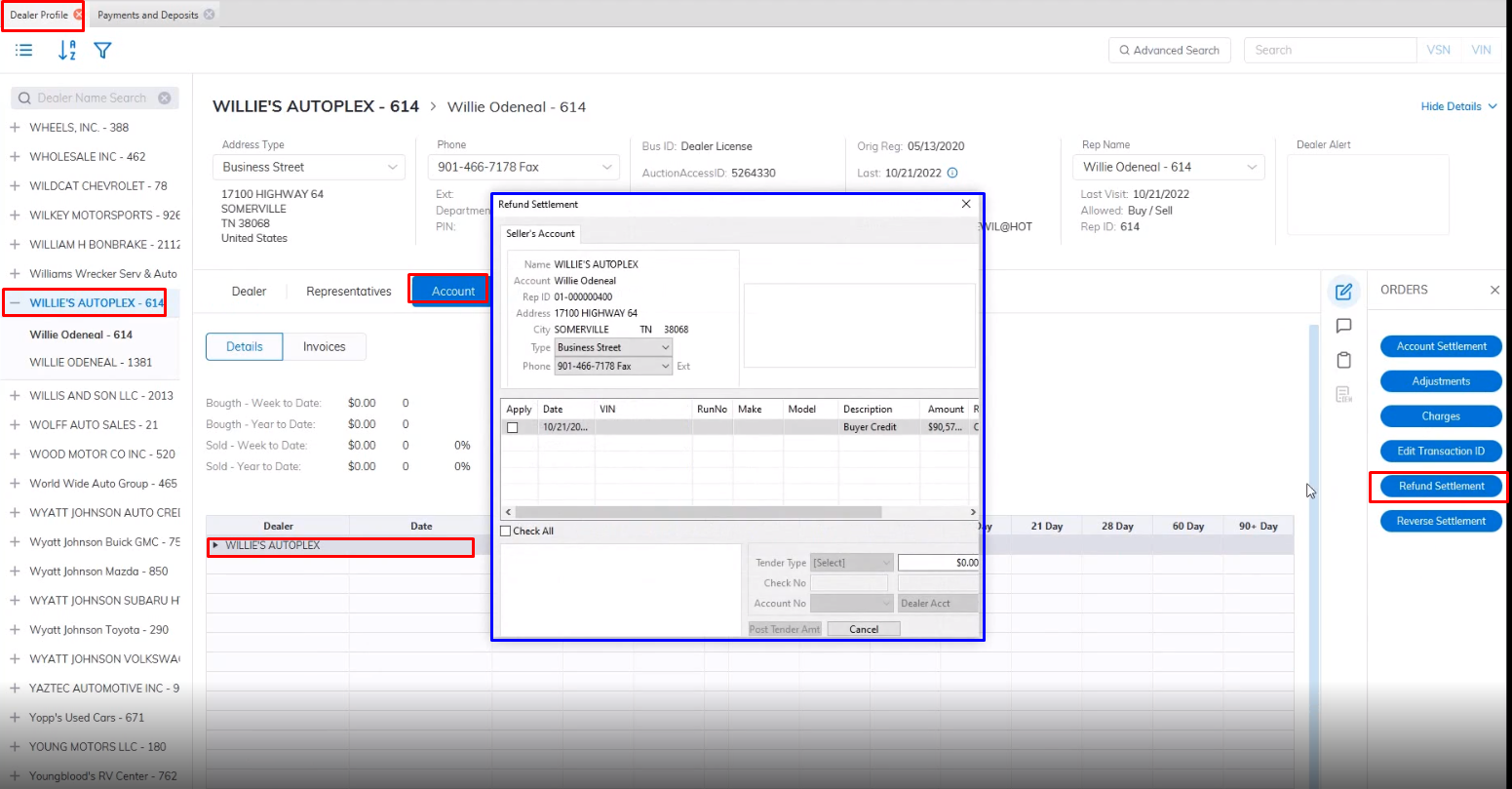Open the Payments and Deposits tab

(x=147, y=15)
